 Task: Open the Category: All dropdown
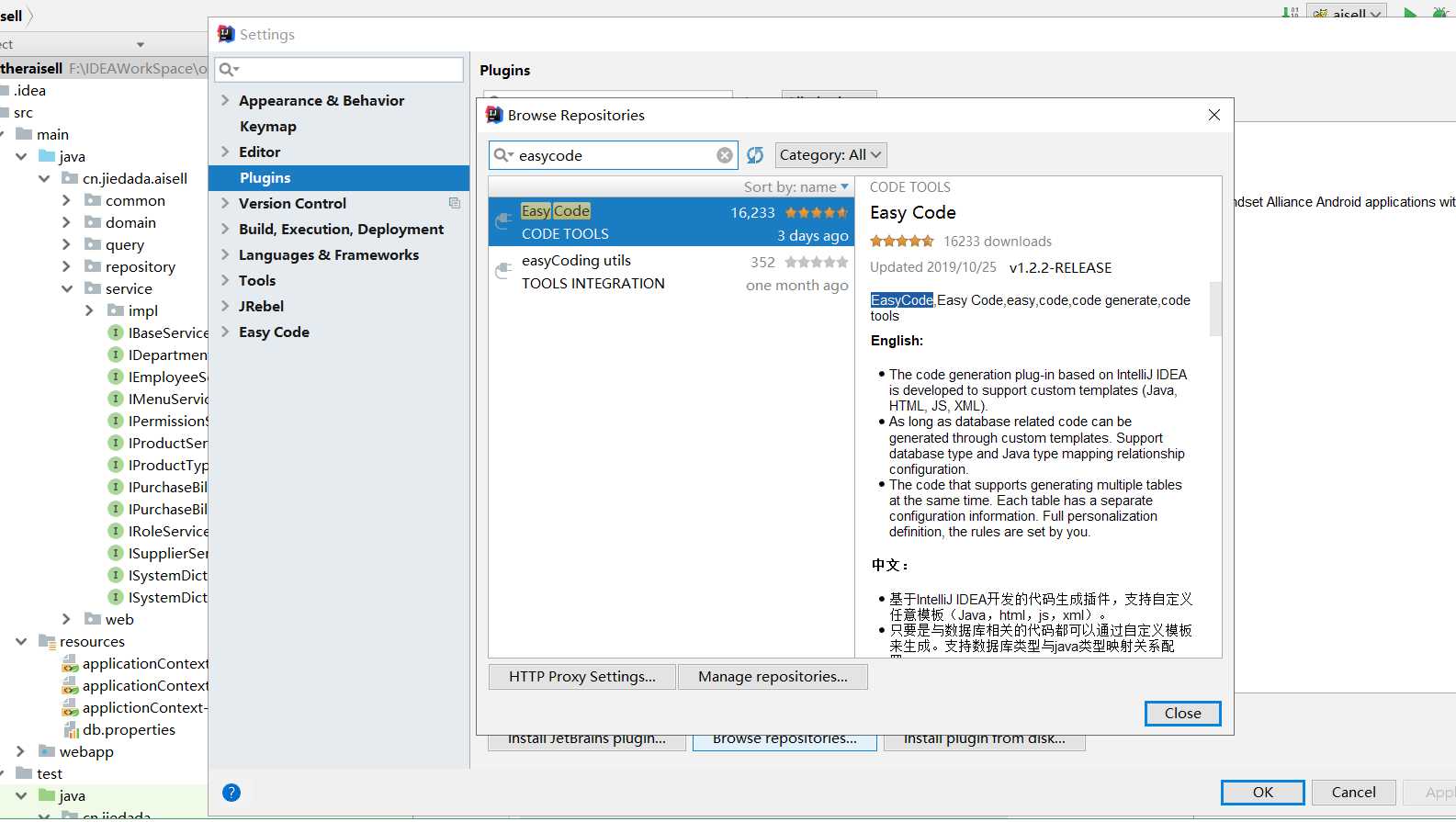pyautogui.click(x=831, y=155)
